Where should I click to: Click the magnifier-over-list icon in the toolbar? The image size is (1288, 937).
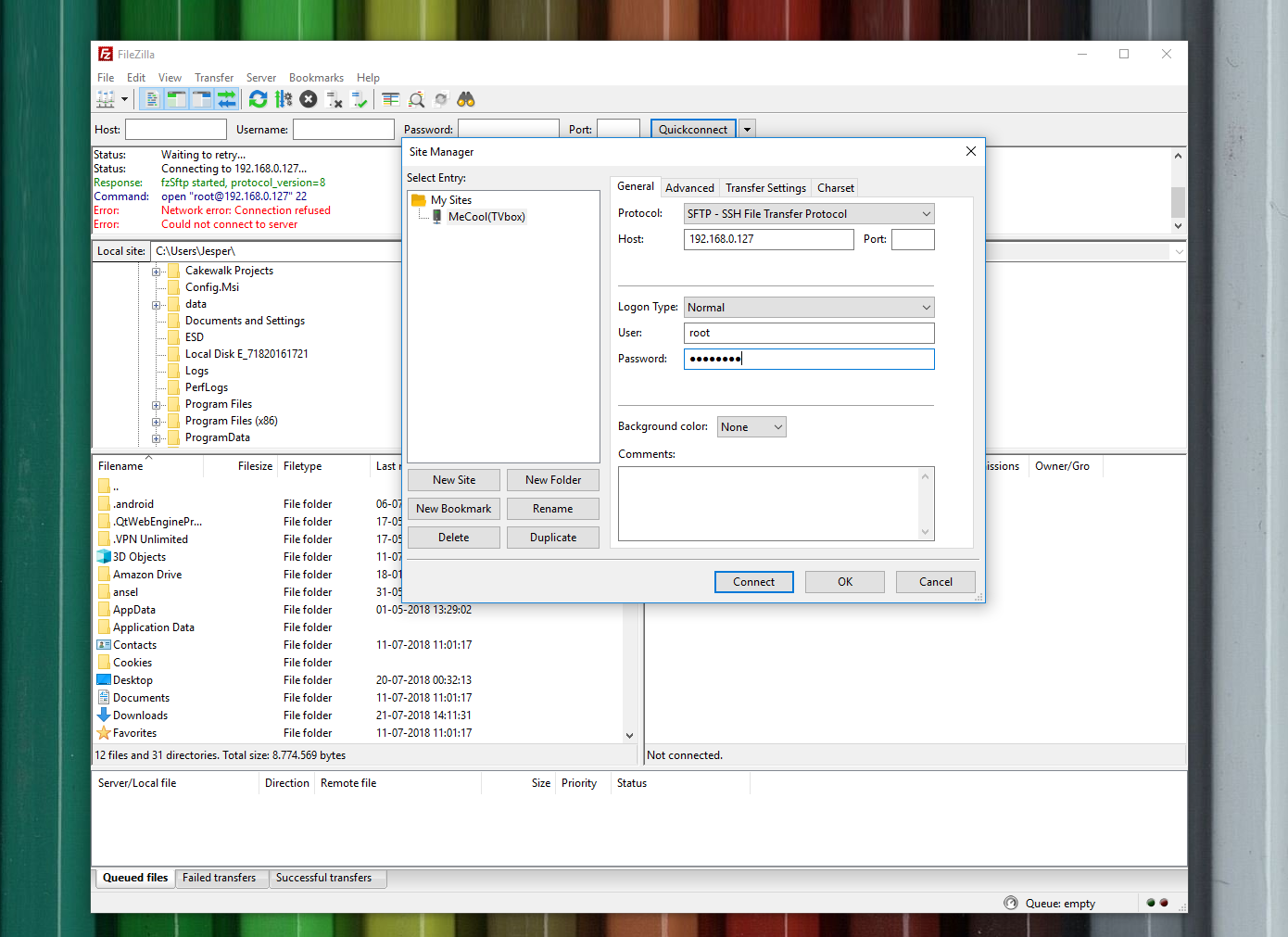417,99
